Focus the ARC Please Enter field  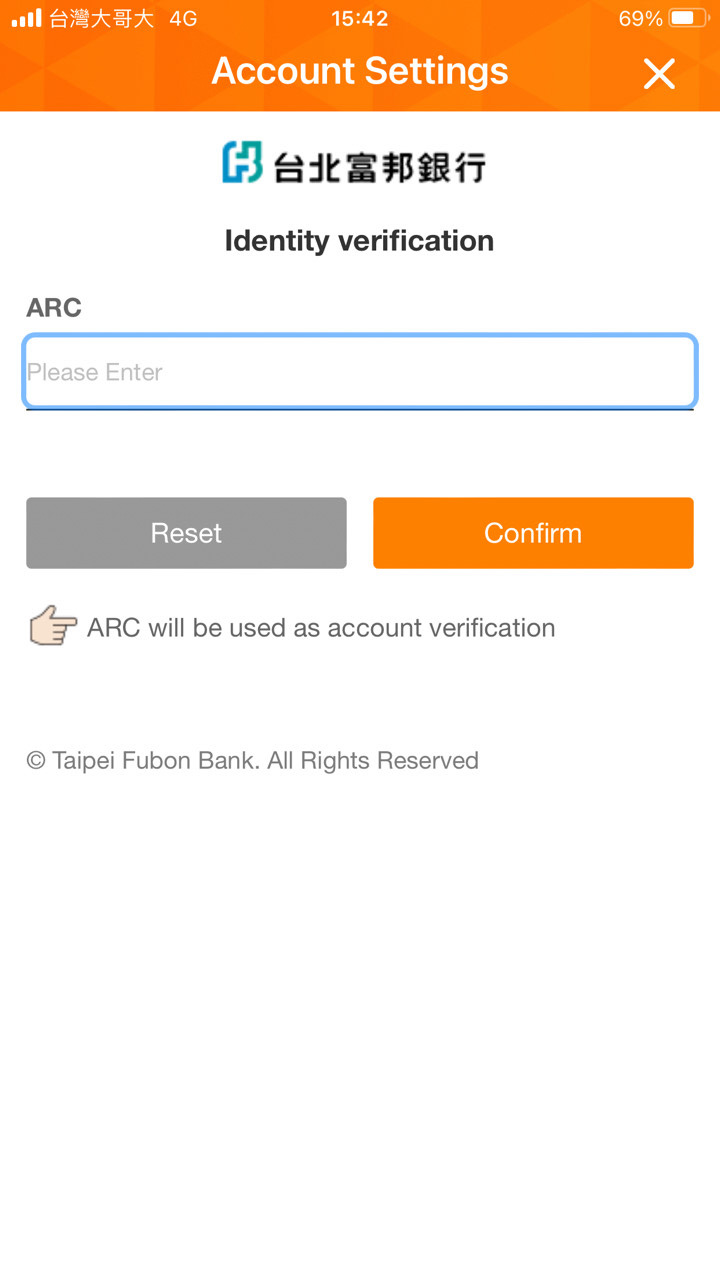(x=360, y=372)
